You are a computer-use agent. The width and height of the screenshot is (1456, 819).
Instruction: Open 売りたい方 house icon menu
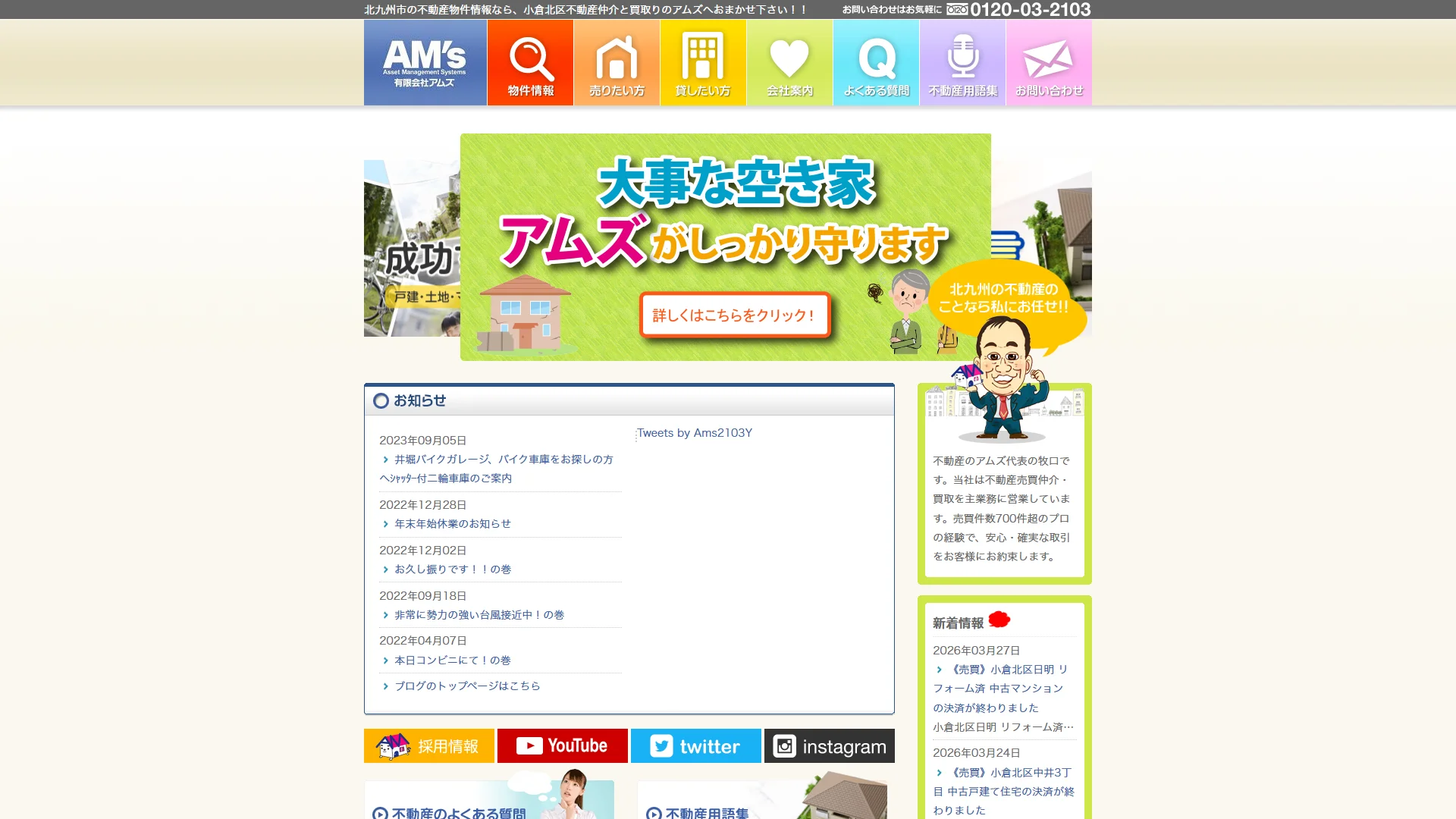617,62
